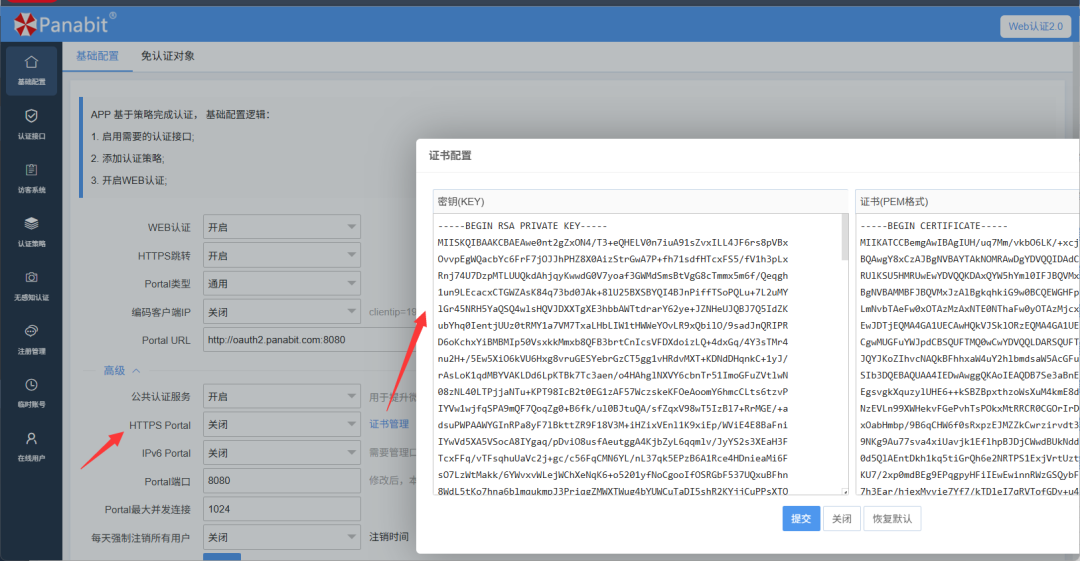The width and height of the screenshot is (1080, 561).
Task: Click the 注销时间 label
Action: 389,536
